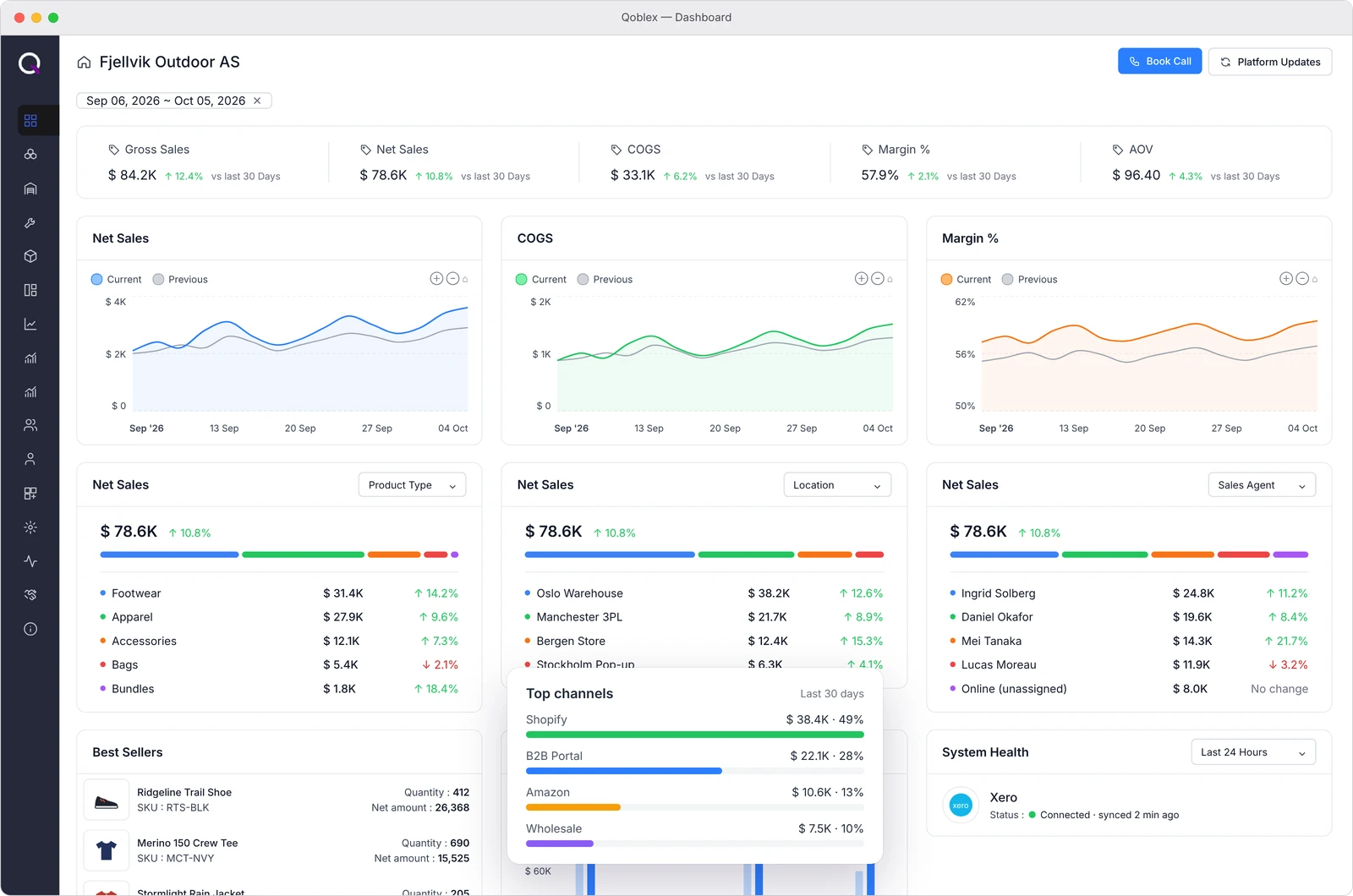Select the Oslo Warehouse row
The height and width of the screenshot is (896, 1353).
coord(704,593)
